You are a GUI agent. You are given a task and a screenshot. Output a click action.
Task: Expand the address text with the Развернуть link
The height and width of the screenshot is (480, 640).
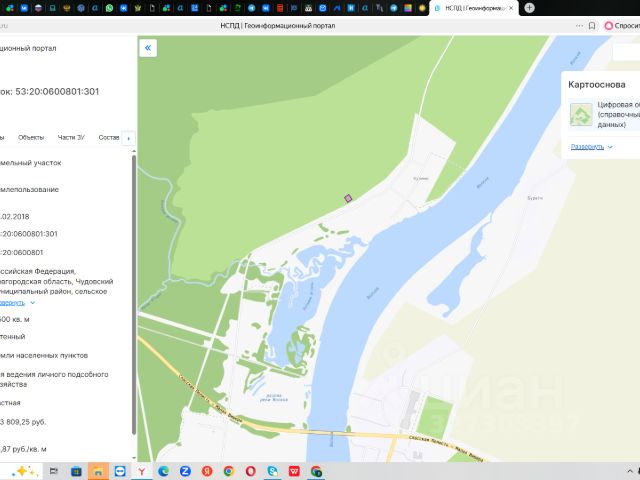click(x=17, y=302)
